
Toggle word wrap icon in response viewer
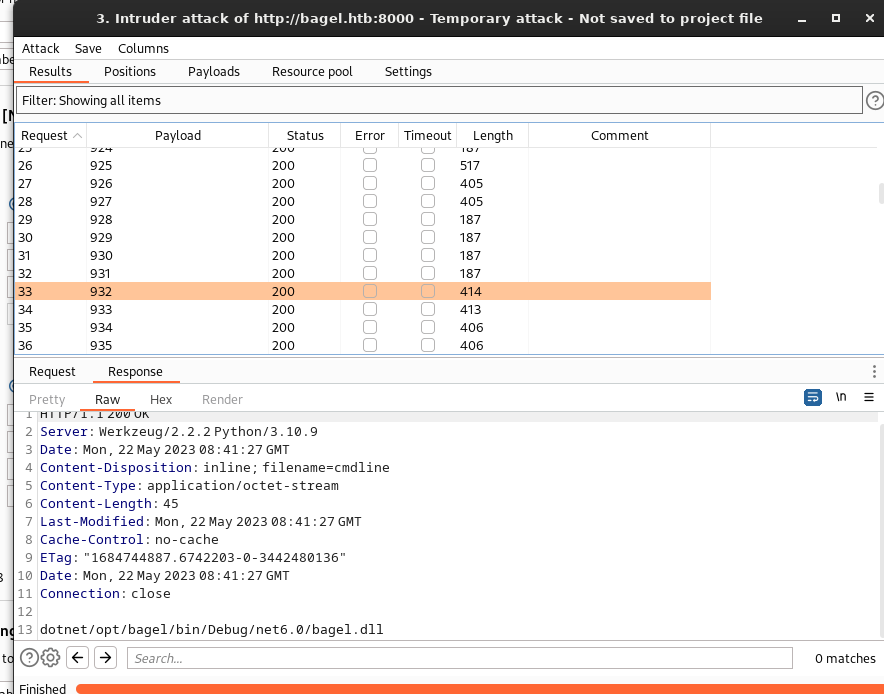[x=813, y=397]
